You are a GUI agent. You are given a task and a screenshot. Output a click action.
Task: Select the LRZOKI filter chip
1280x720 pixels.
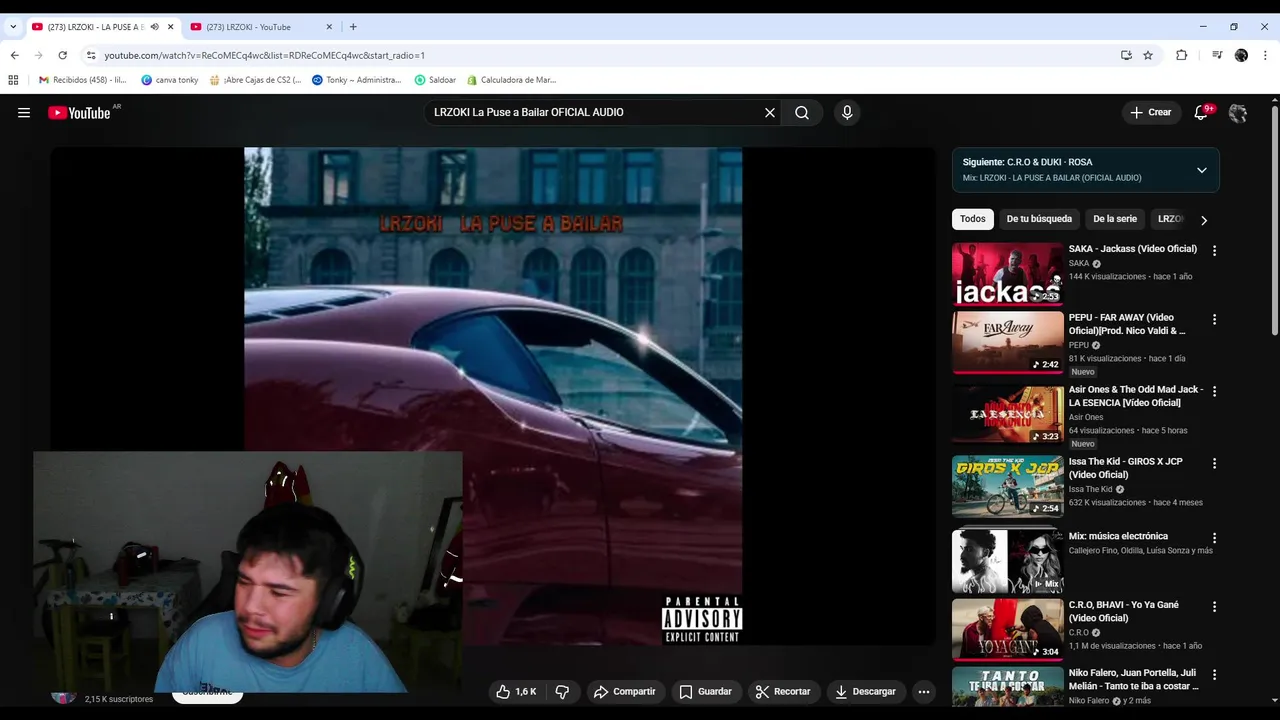click(1170, 219)
